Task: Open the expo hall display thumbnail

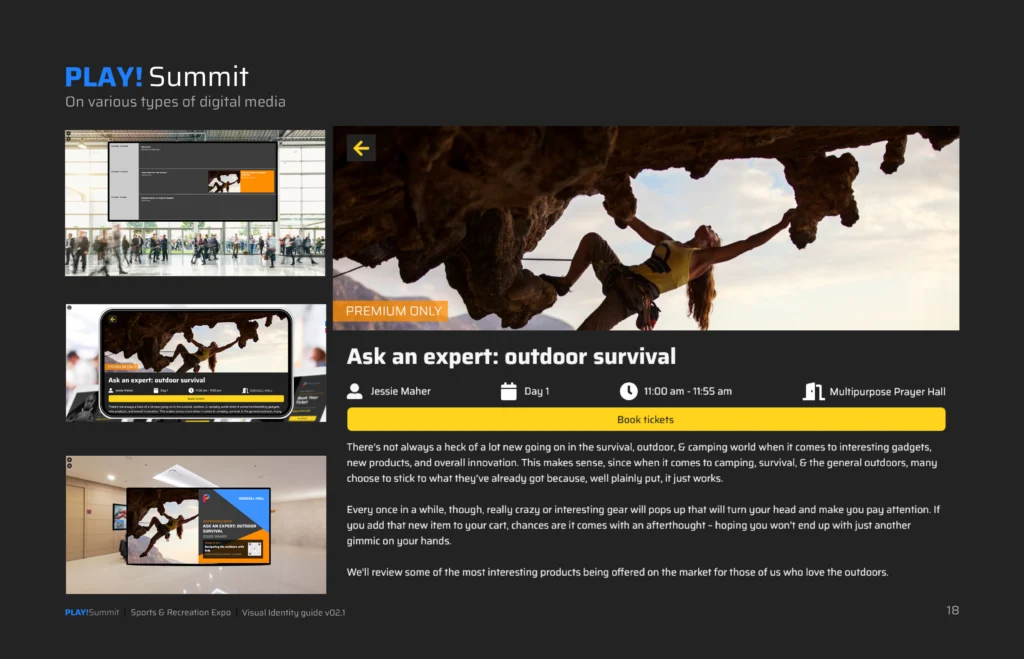Action: point(195,202)
